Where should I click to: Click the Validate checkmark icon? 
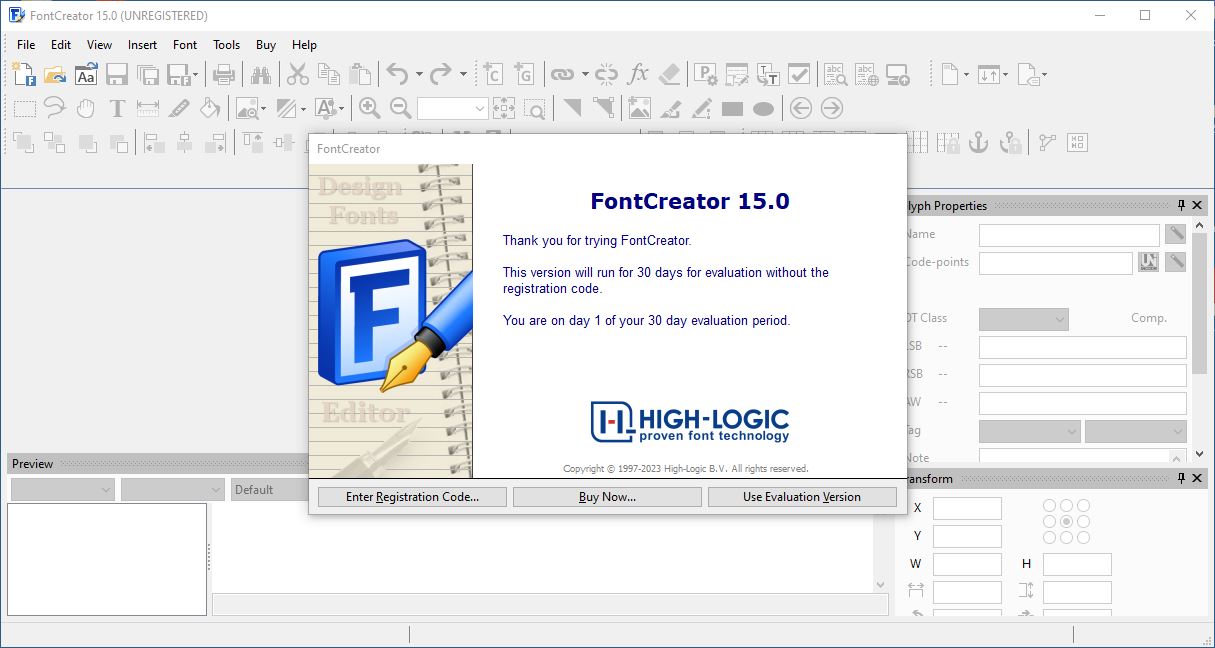click(x=798, y=74)
